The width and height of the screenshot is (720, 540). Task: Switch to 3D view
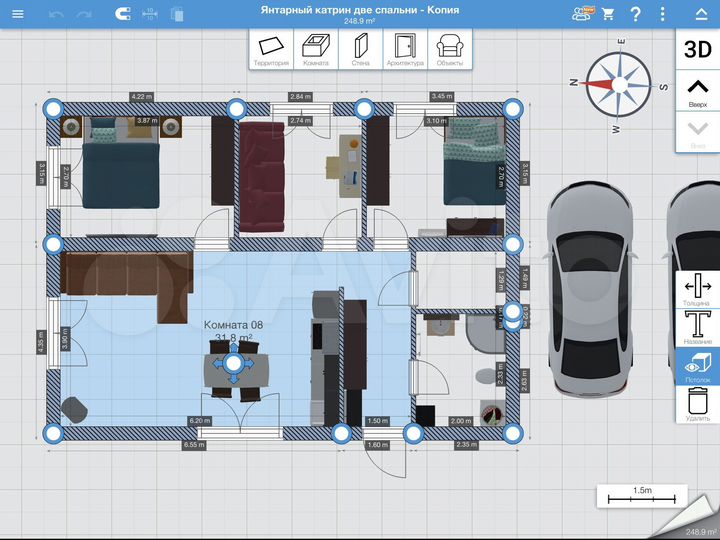697,50
